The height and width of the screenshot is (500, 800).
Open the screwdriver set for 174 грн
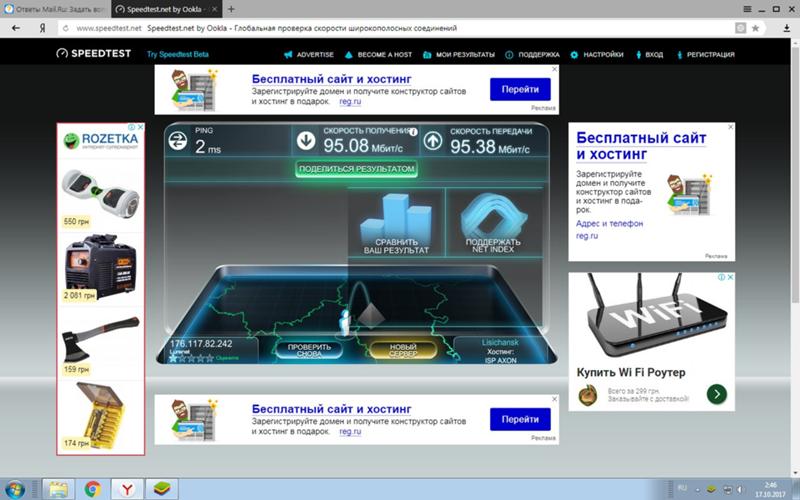click(x=101, y=416)
